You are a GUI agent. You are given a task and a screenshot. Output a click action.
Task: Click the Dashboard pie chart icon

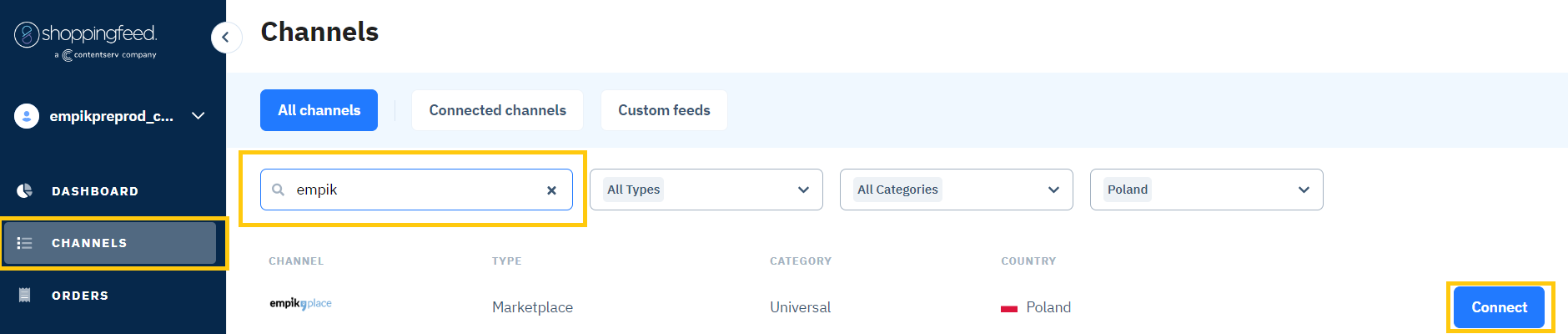coord(25,191)
